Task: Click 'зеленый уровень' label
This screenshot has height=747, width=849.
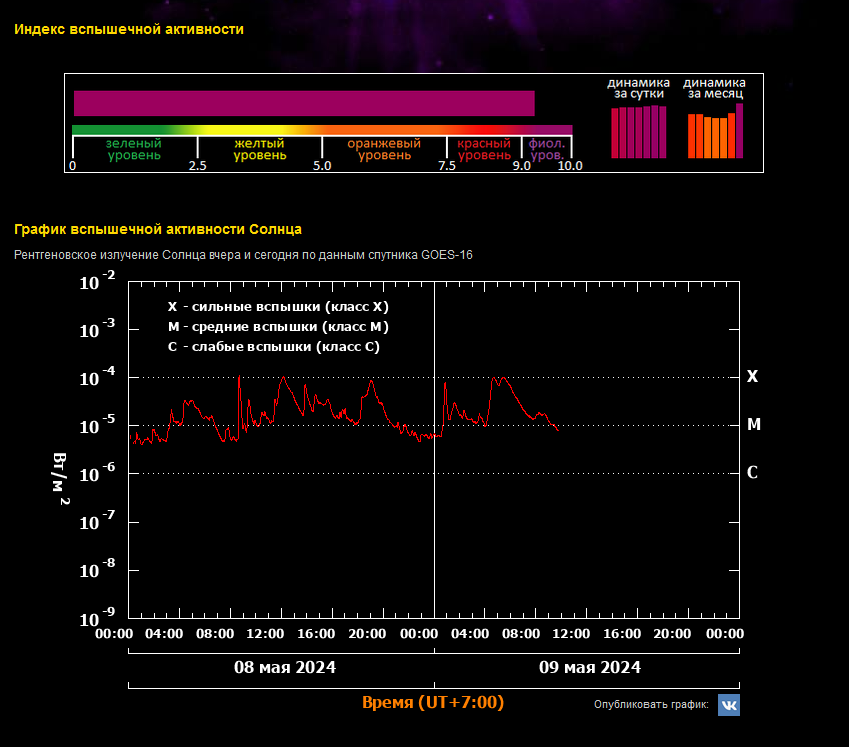Action: pyautogui.click(x=134, y=149)
